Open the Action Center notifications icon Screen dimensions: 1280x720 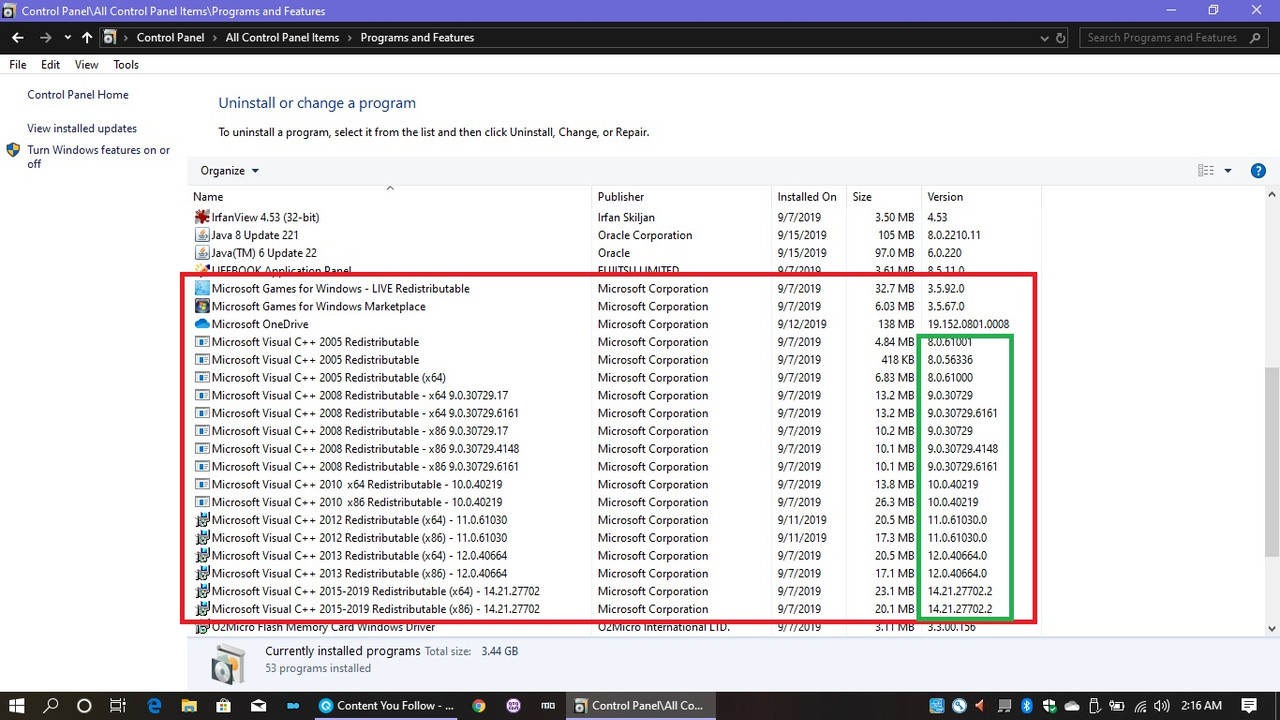point(1249,705)
